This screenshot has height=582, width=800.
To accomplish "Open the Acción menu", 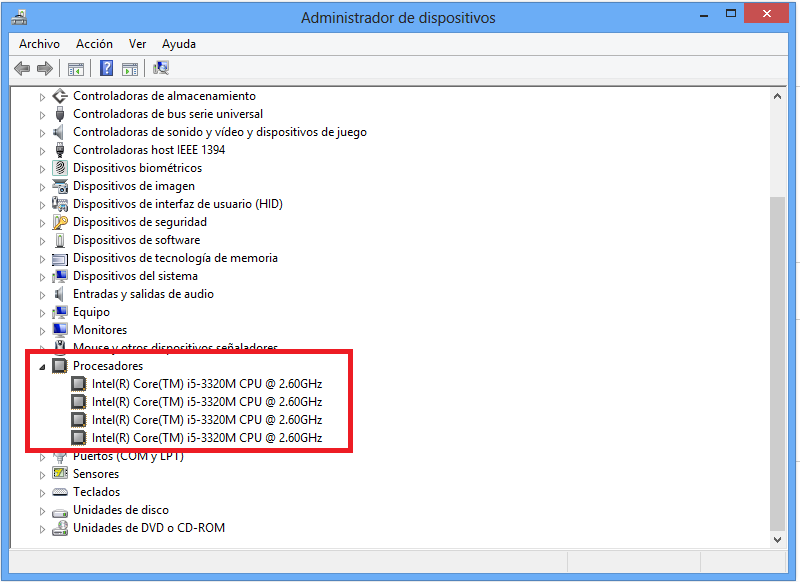I will 94,44.
